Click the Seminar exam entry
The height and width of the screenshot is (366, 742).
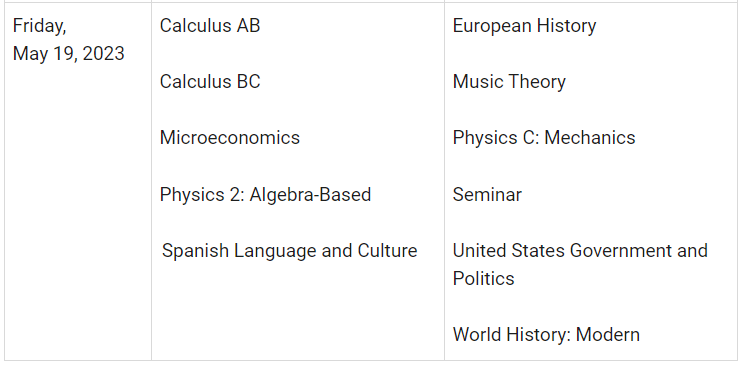(487, 195)
